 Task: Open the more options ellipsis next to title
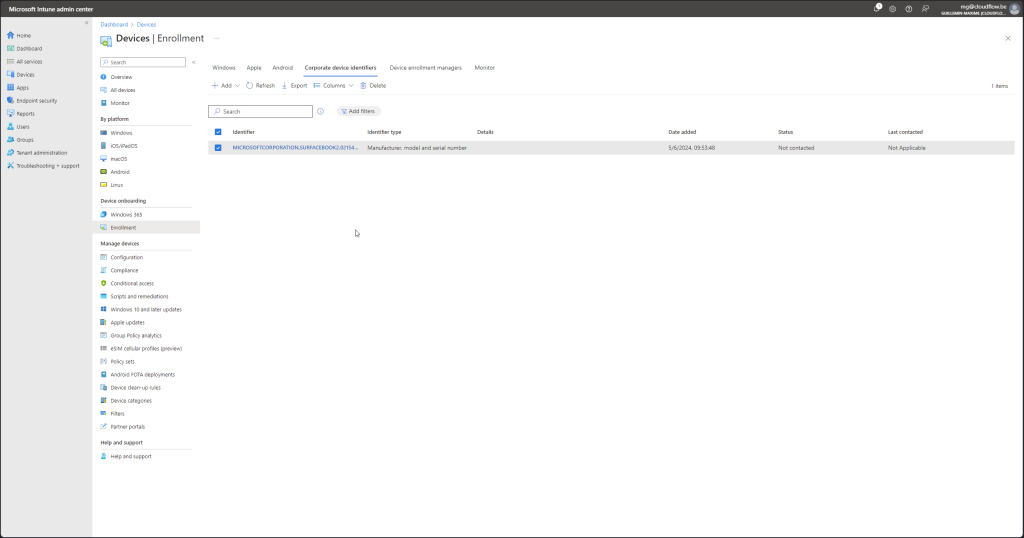click(217, 39)
